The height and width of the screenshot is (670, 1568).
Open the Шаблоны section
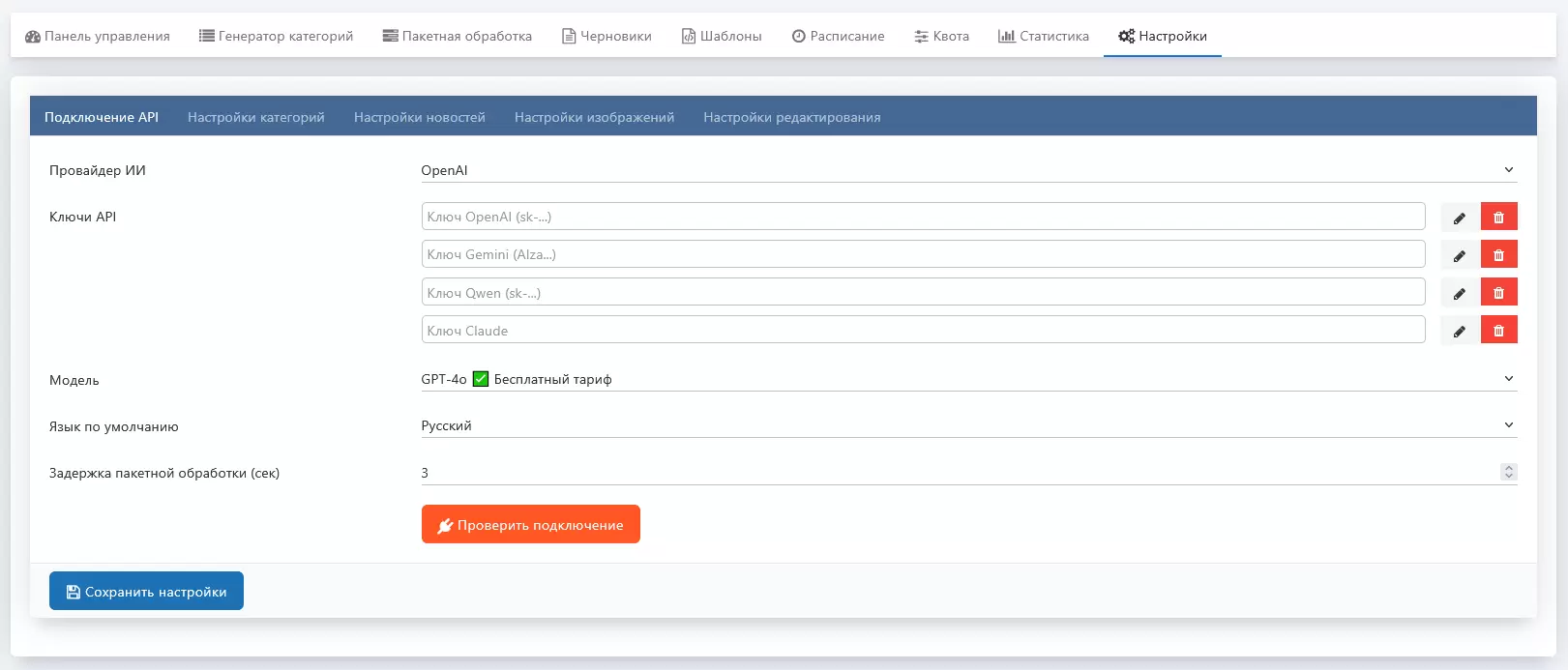pos(721,36)
